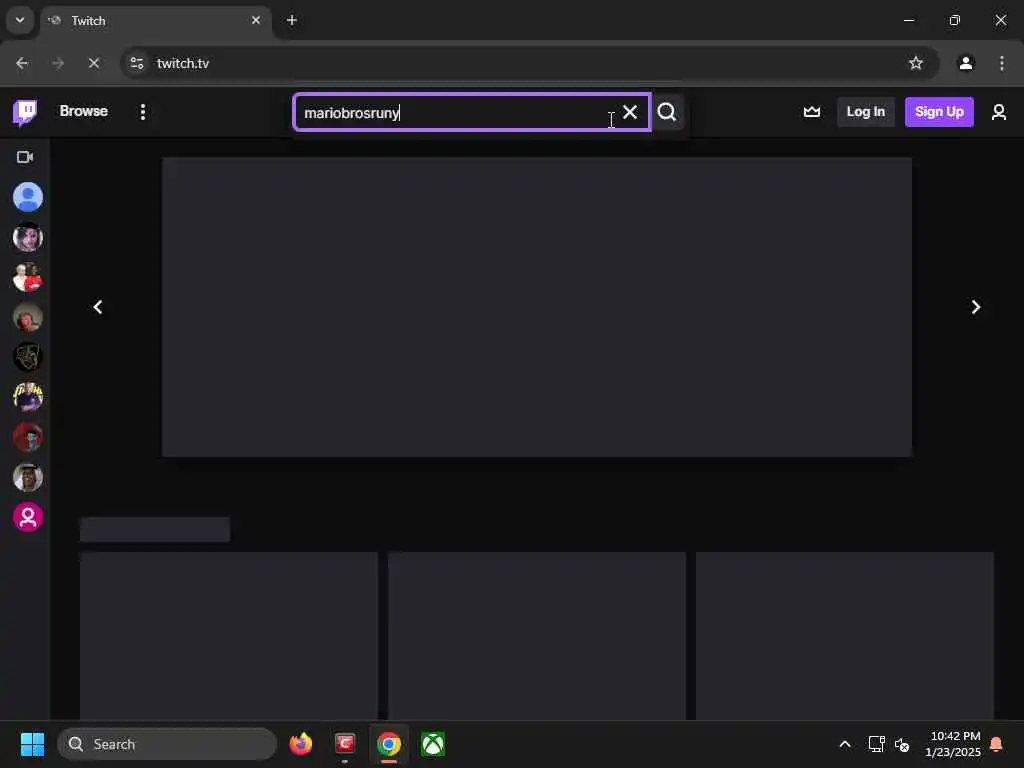Click the Sign Up button
Image resolution: width=1024 pixels, height=768 pixels.
[x=938, y=112]
